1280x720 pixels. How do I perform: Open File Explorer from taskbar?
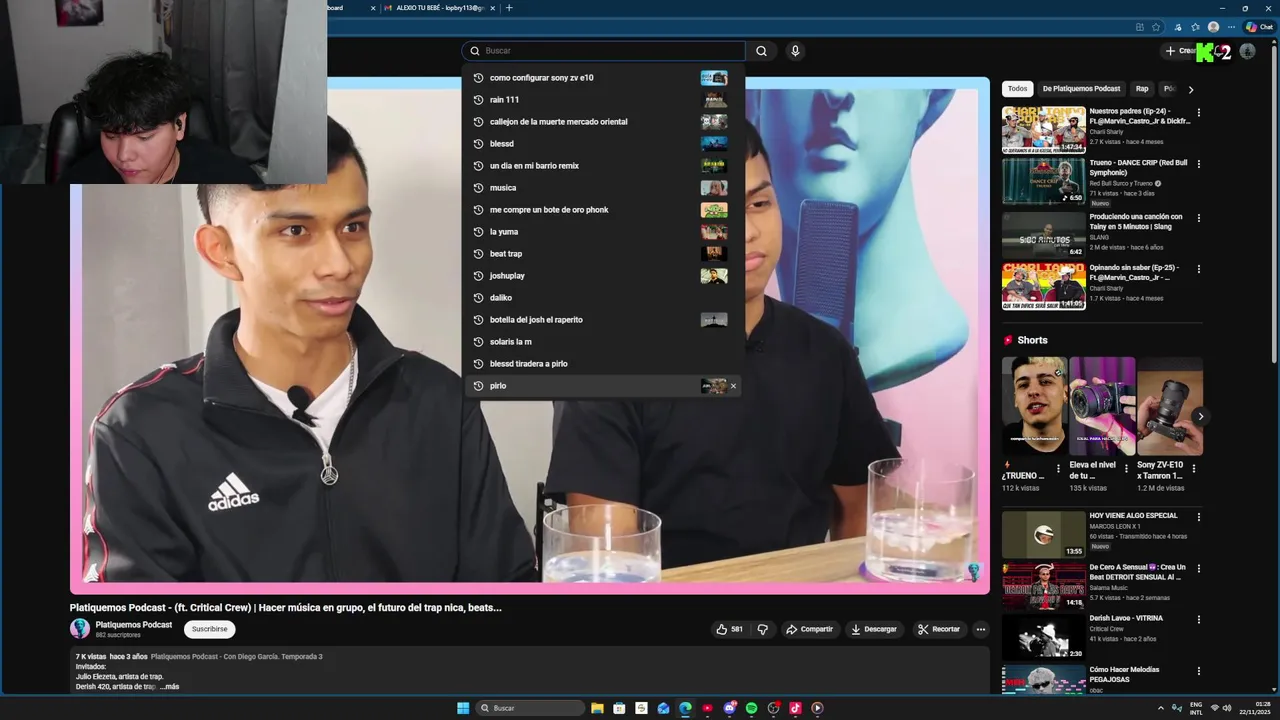click(x=597, y=708)
